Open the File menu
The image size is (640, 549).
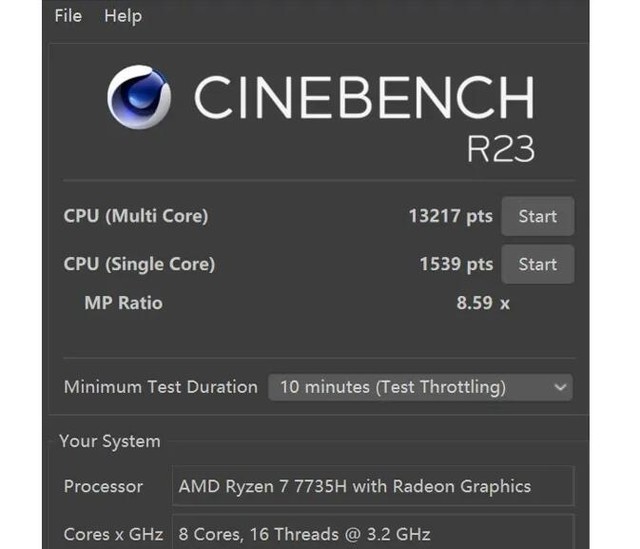tap(68, 16)
